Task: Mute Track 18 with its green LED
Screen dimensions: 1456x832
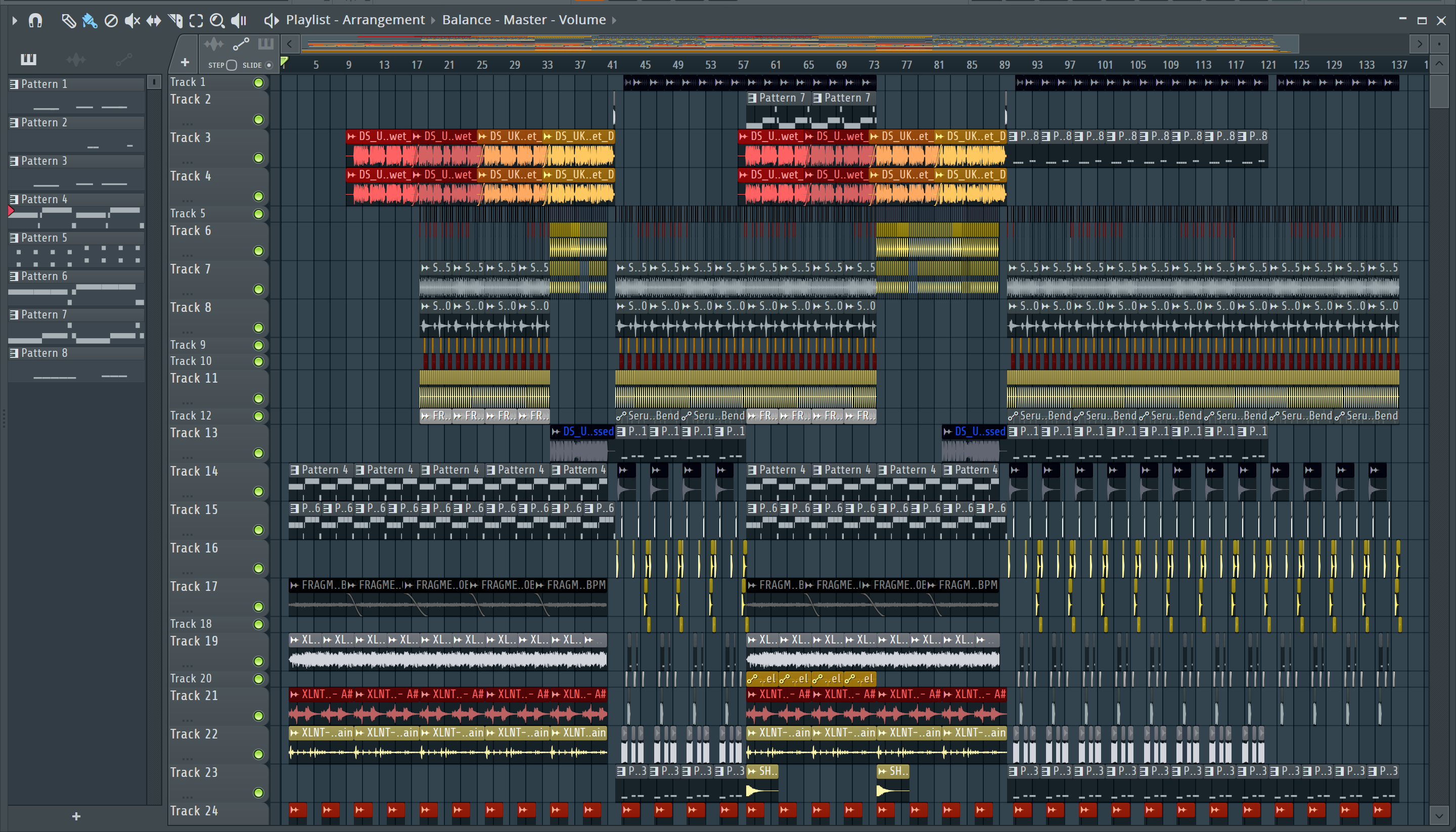Action: 258,625
